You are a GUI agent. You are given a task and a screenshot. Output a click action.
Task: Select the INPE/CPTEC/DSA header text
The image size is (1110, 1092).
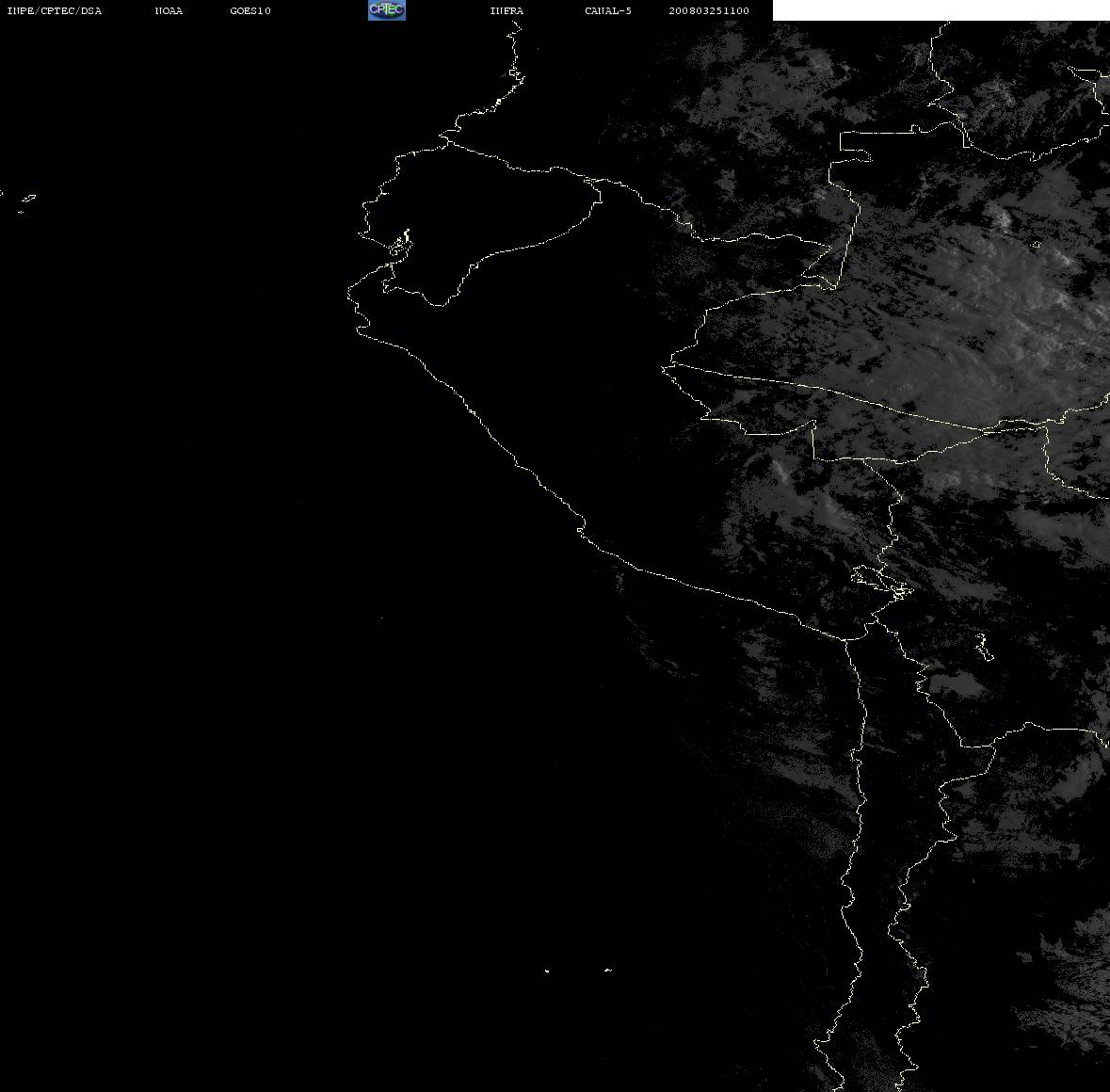[55, 10]
